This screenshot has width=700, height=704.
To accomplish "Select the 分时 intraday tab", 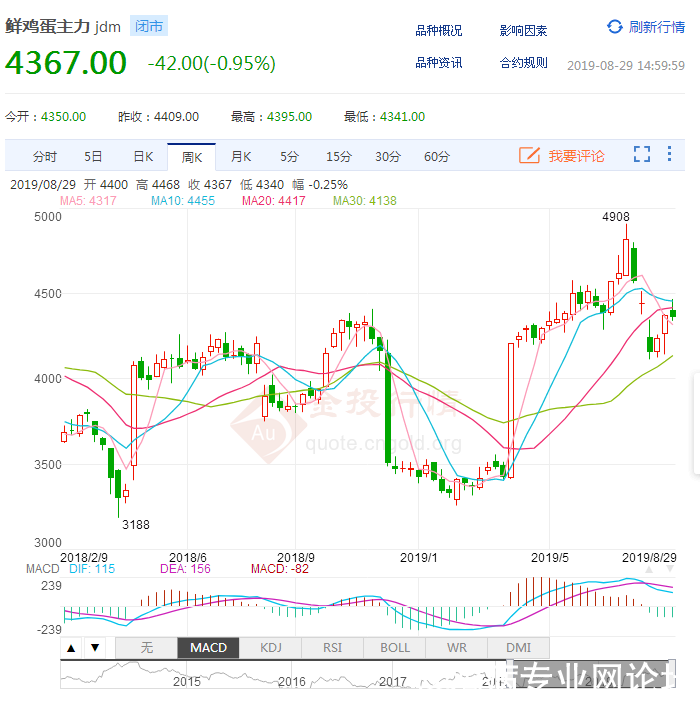I will (45, 156).
